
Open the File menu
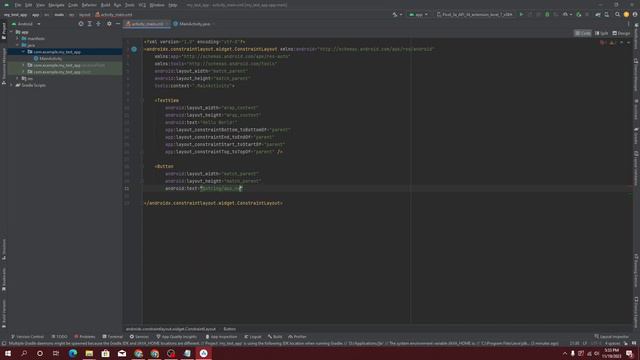pyautogui.click(x=18, y=5)
